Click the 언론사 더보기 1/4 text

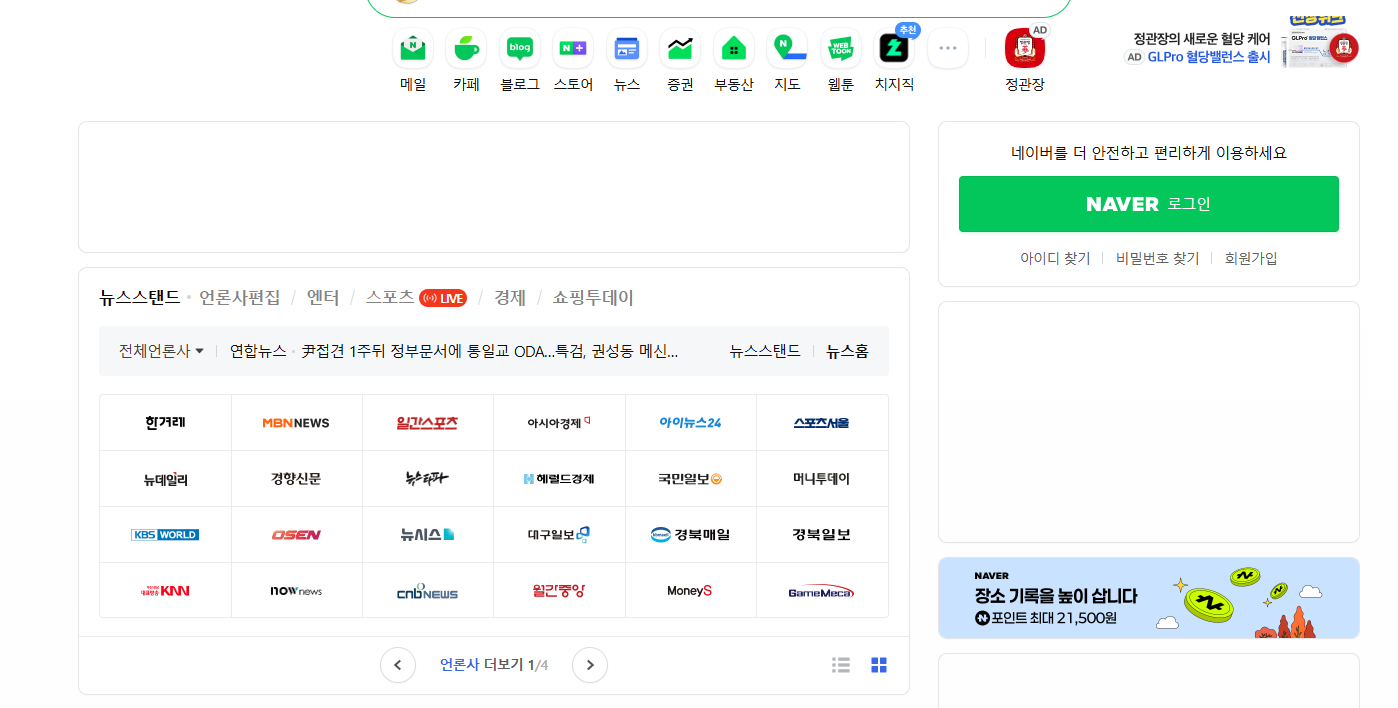point(494,665)
